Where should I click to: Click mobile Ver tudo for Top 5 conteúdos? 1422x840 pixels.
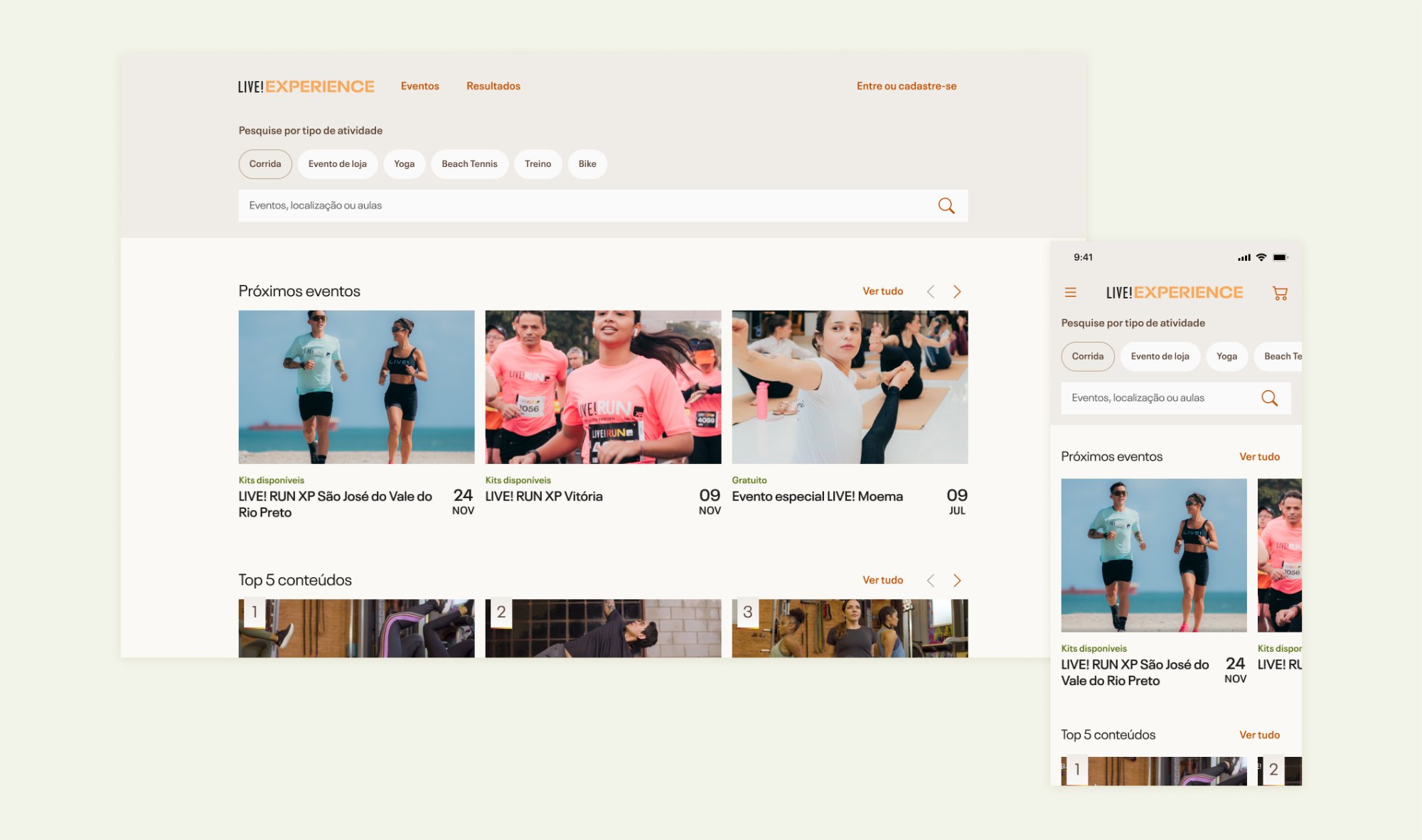[1259, 736]
